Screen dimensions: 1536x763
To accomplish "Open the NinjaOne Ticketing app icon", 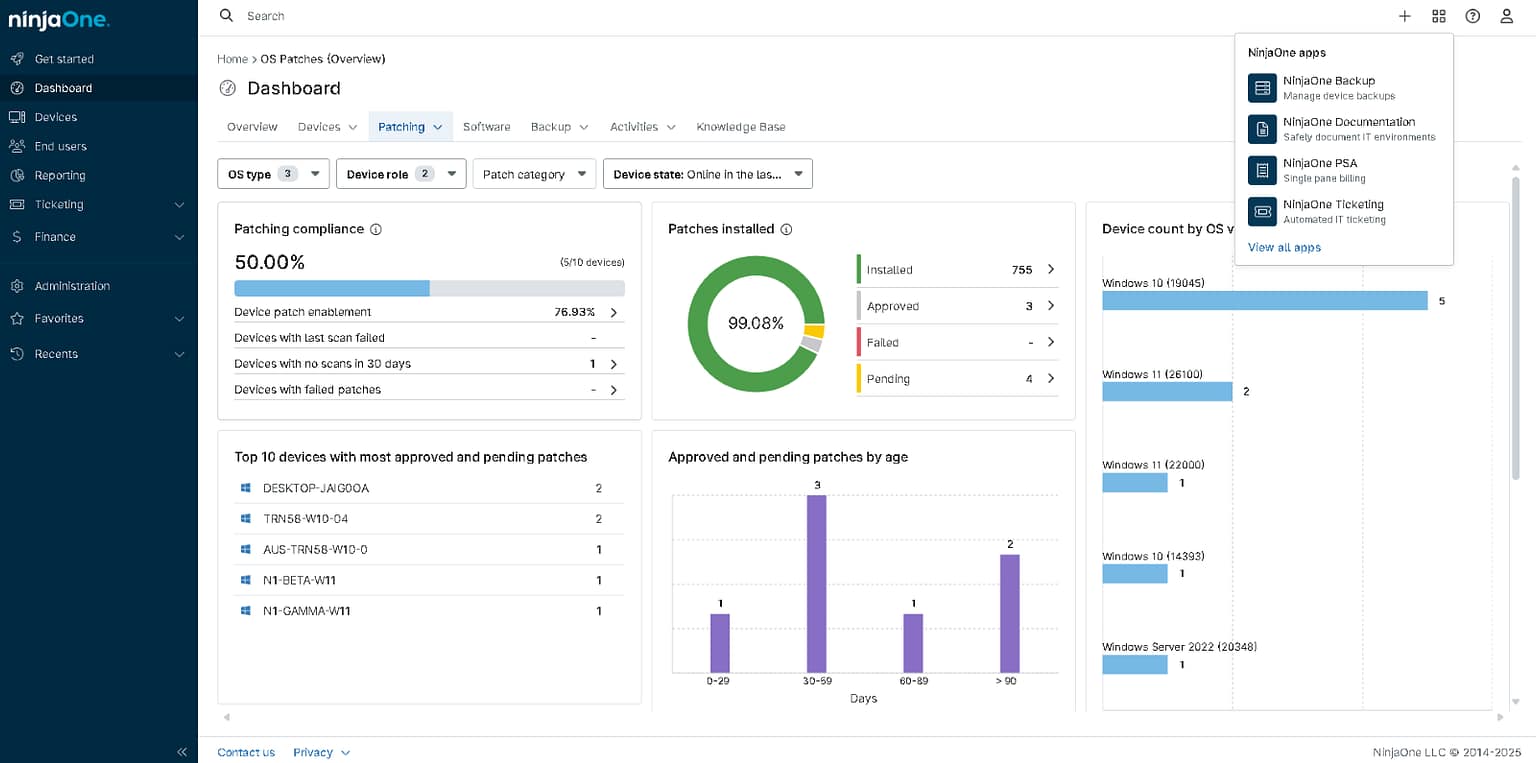I will [x=1262, y=211].
